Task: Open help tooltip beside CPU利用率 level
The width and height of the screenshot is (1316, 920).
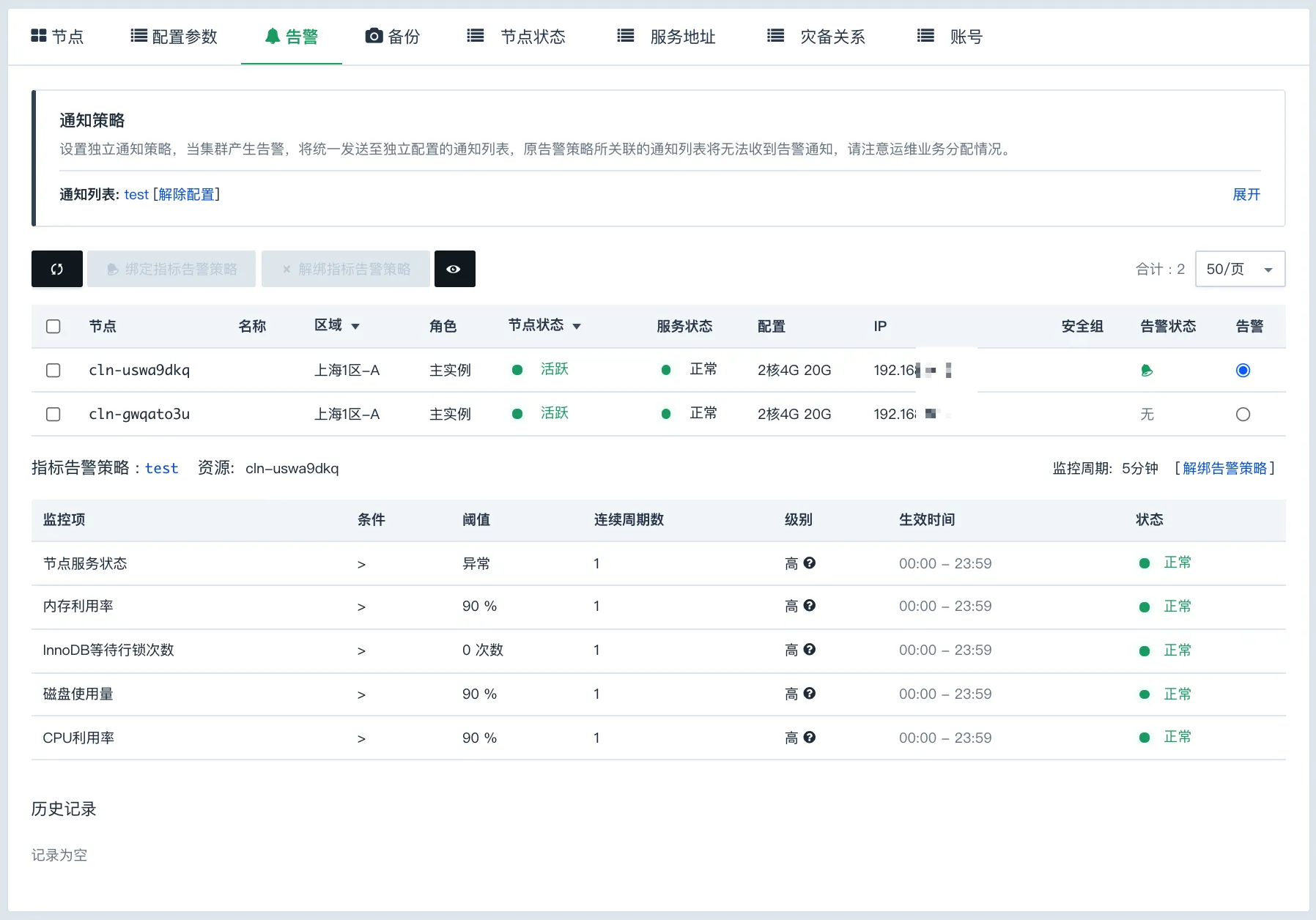Action: click(808, 738)
